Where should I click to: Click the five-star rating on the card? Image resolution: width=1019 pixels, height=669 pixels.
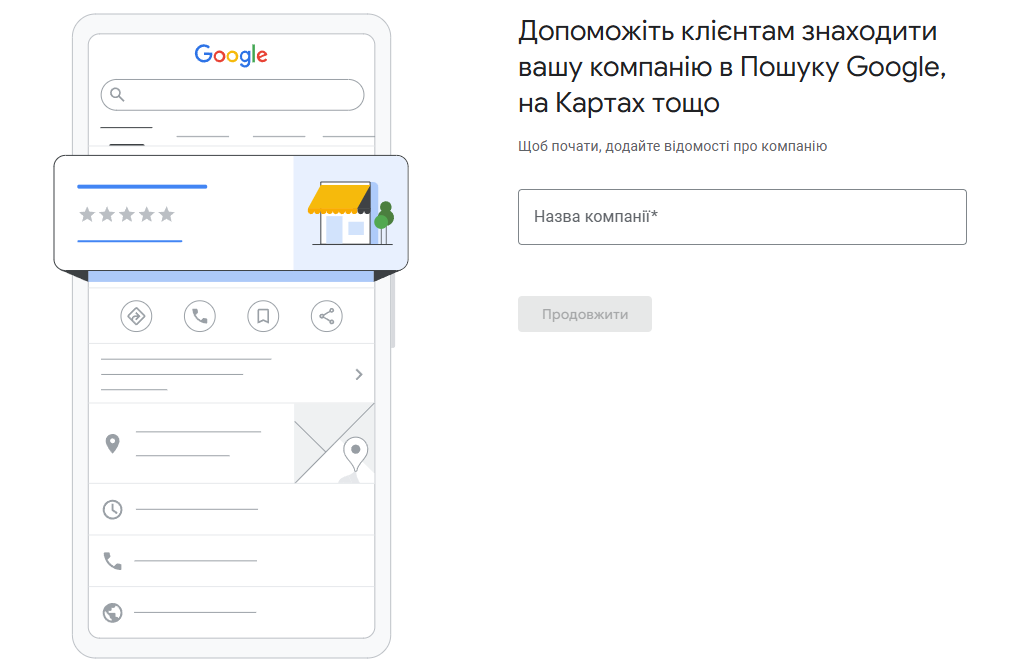[127, 214]
